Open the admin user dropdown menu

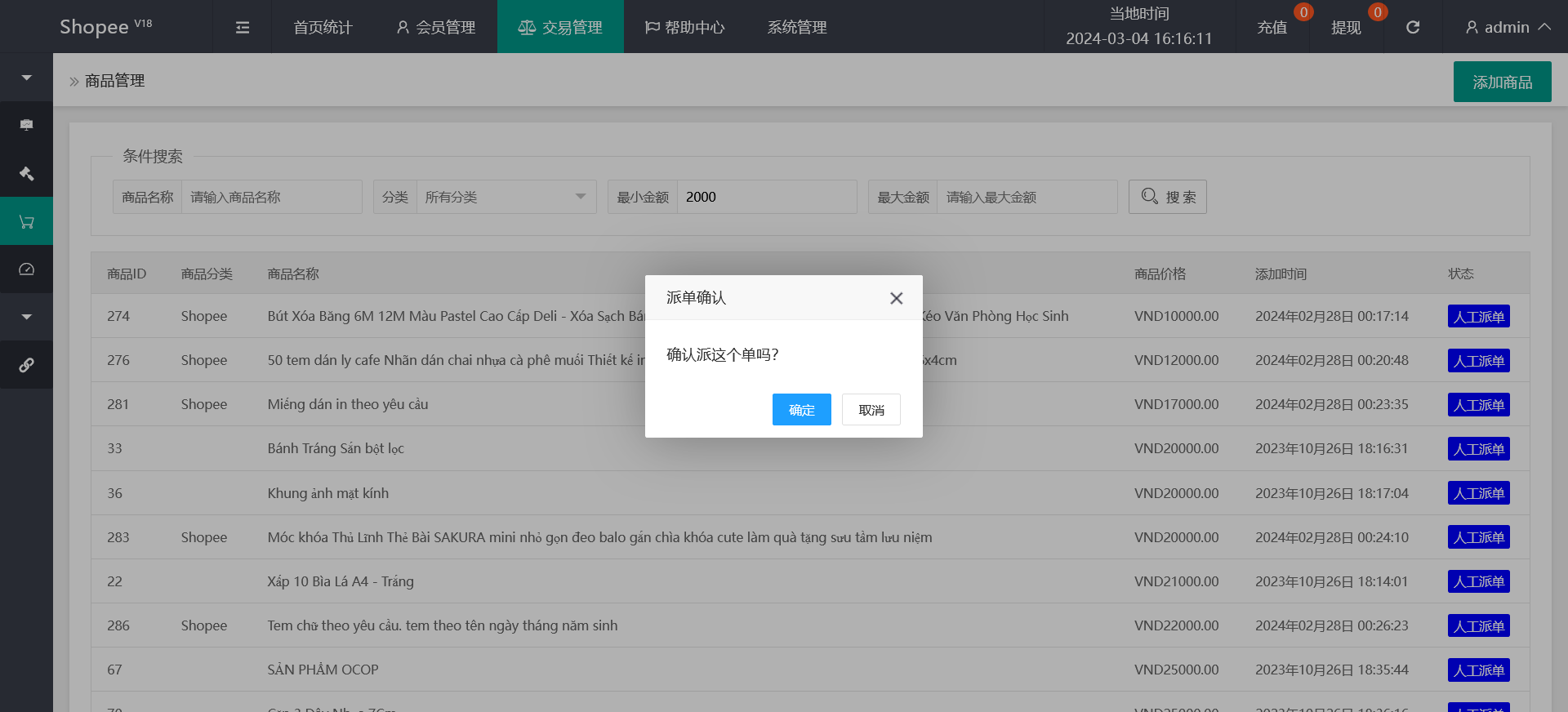click(1508, 28)
